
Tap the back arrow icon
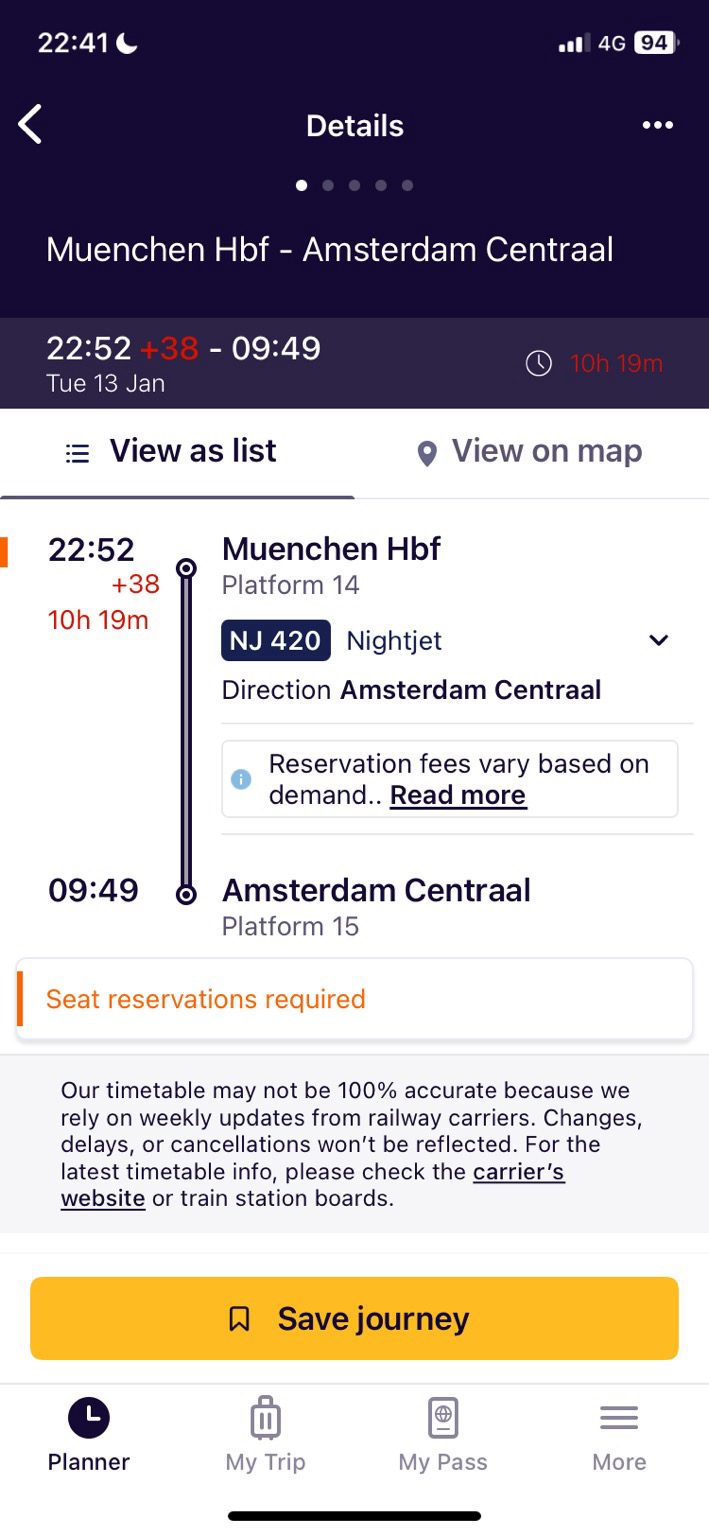31,125
